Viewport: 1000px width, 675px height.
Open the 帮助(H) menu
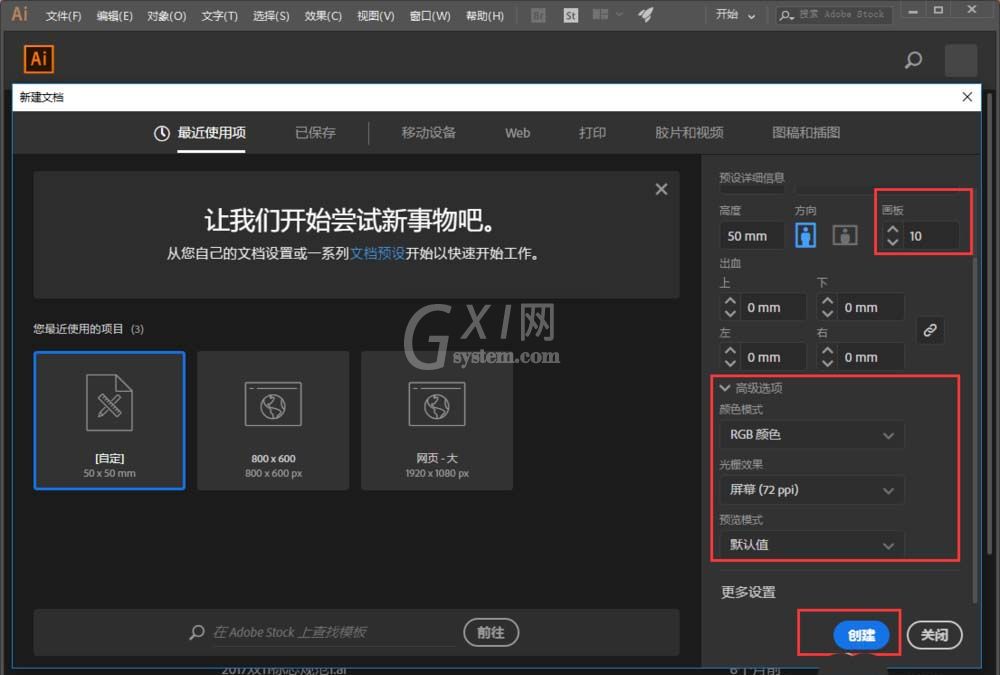click(485, 16)
